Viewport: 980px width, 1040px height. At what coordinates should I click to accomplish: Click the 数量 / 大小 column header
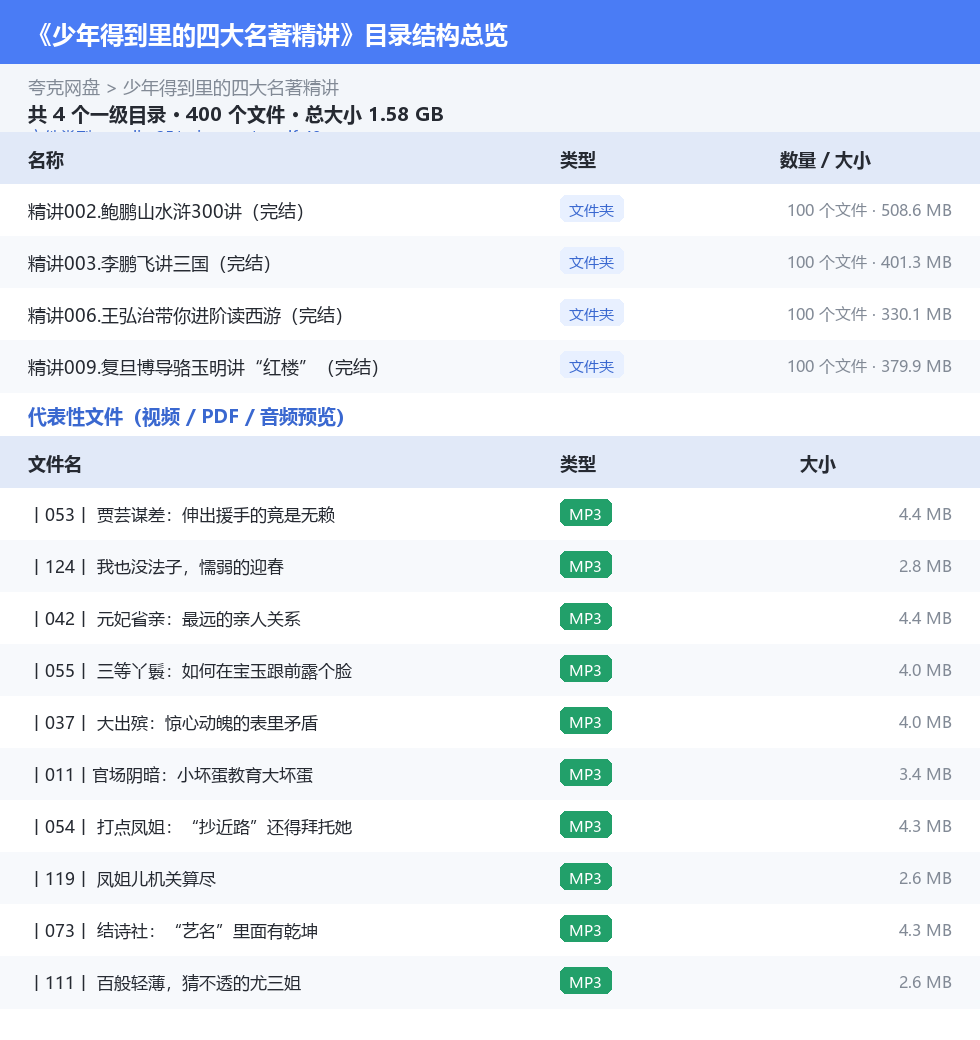point(825,160)
